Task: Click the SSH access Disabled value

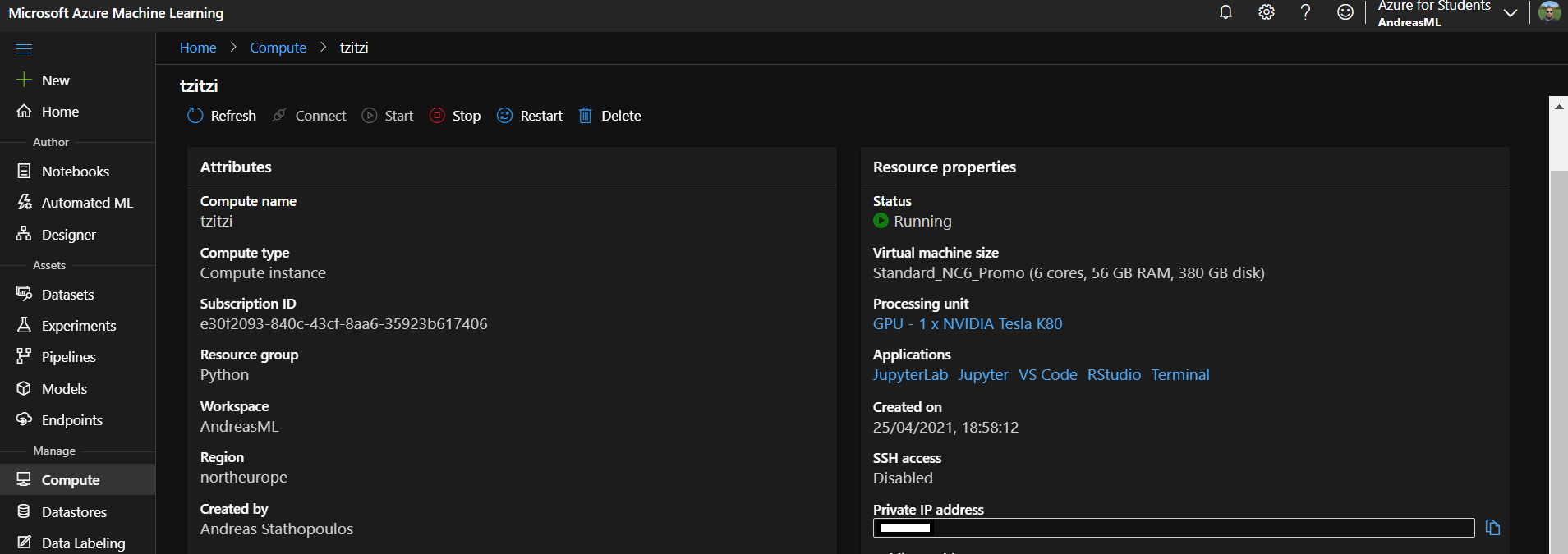Action: 903,478
